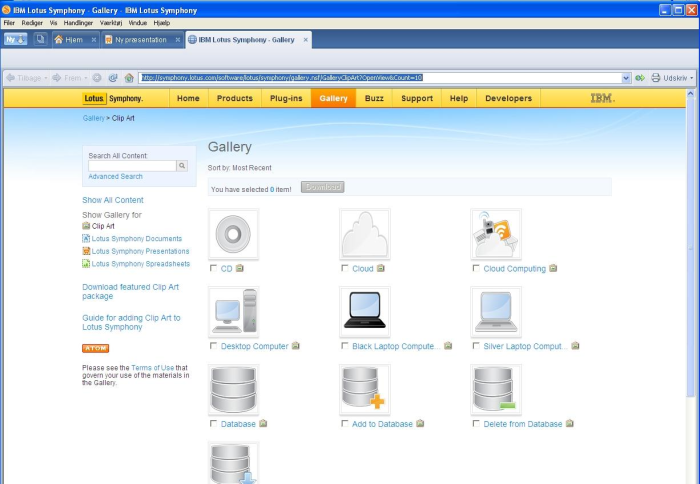Click the icon next to Black Laptop label
The height and width of the screenshot is (484, 700).
point(448,346)
